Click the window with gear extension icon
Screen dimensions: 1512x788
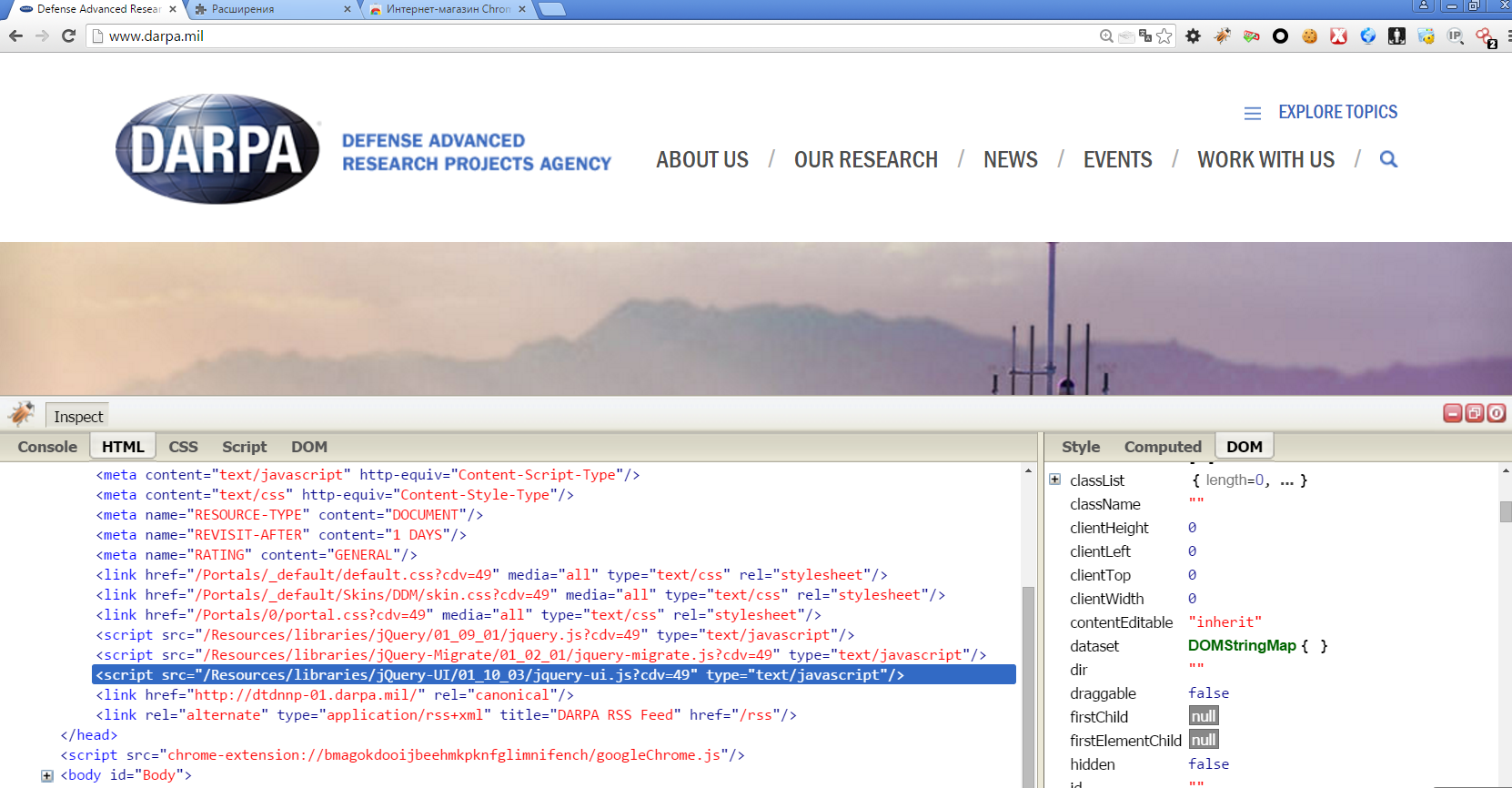point(1426,35)
